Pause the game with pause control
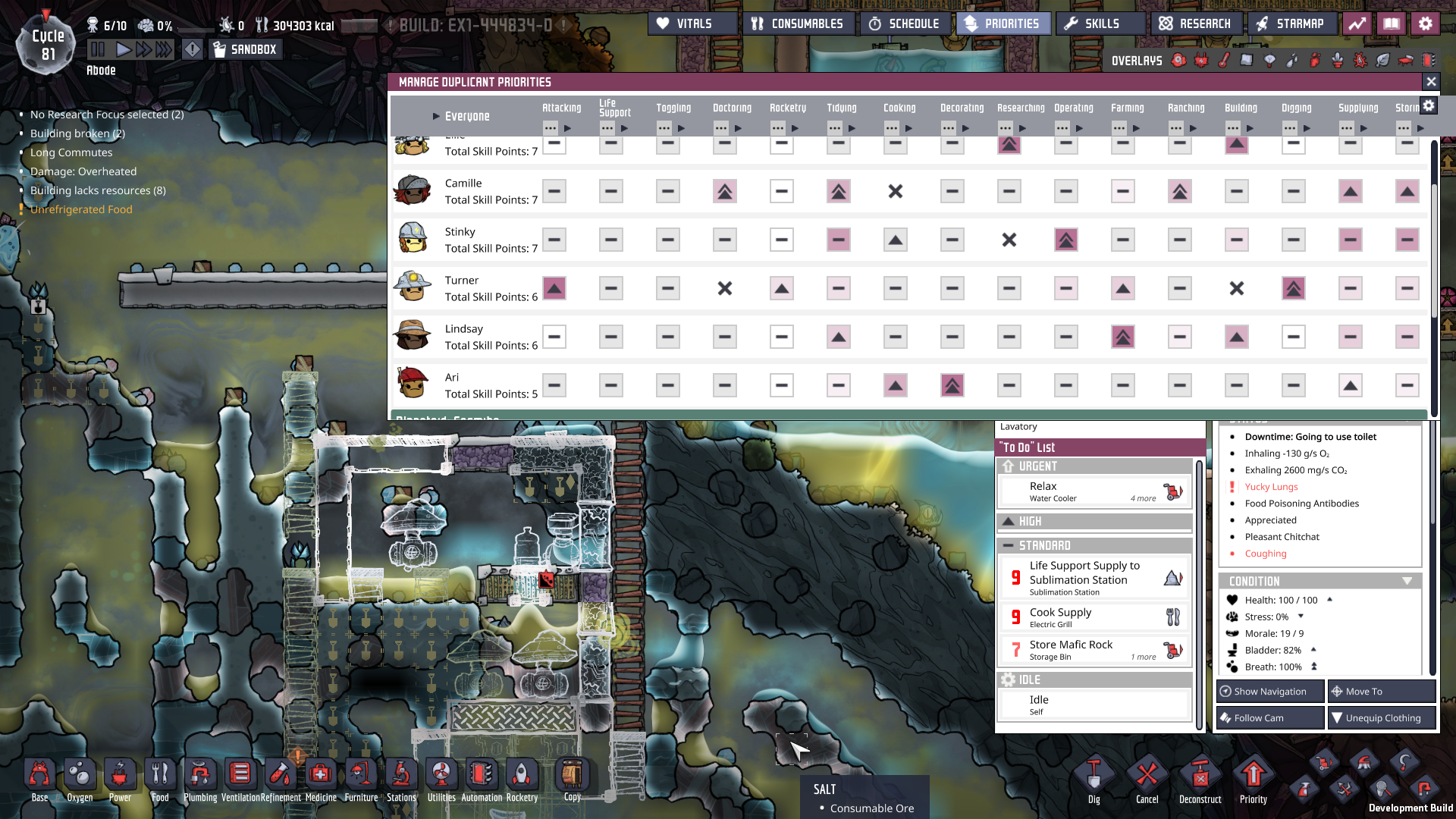Image resolution: width=1456 pixels, height=819 pixels. pyautogui.click(x=97, y=50)
